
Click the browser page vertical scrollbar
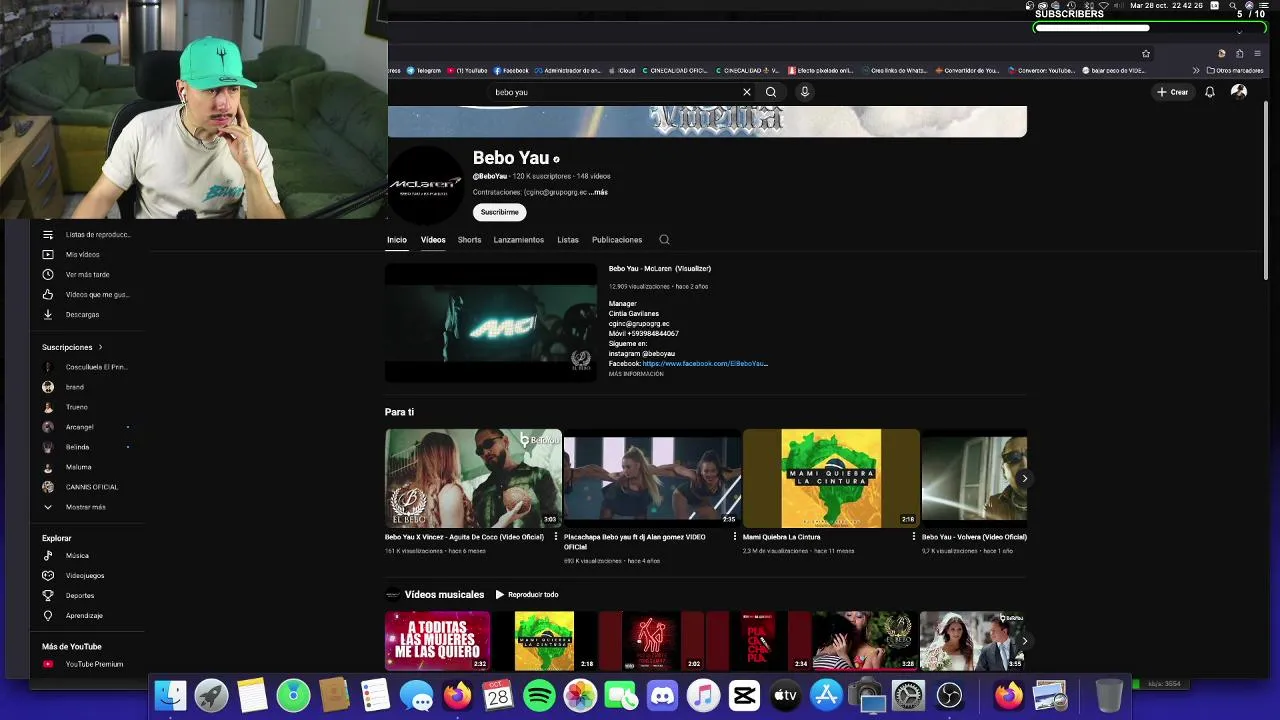click(x=1267, y=192)
